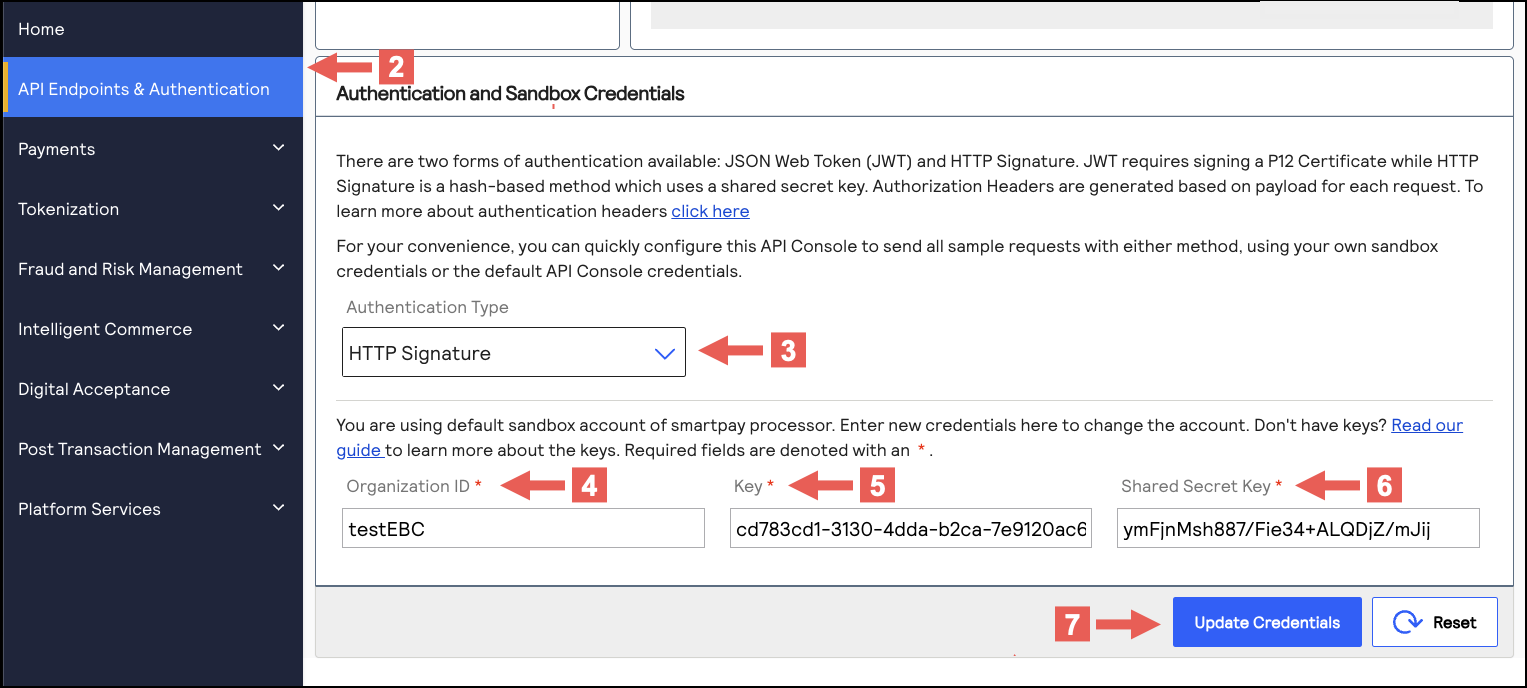This screenshot has height=688, width=1527.
Task: Expand Post Transaction Management chevron
Action: [278, 448]
